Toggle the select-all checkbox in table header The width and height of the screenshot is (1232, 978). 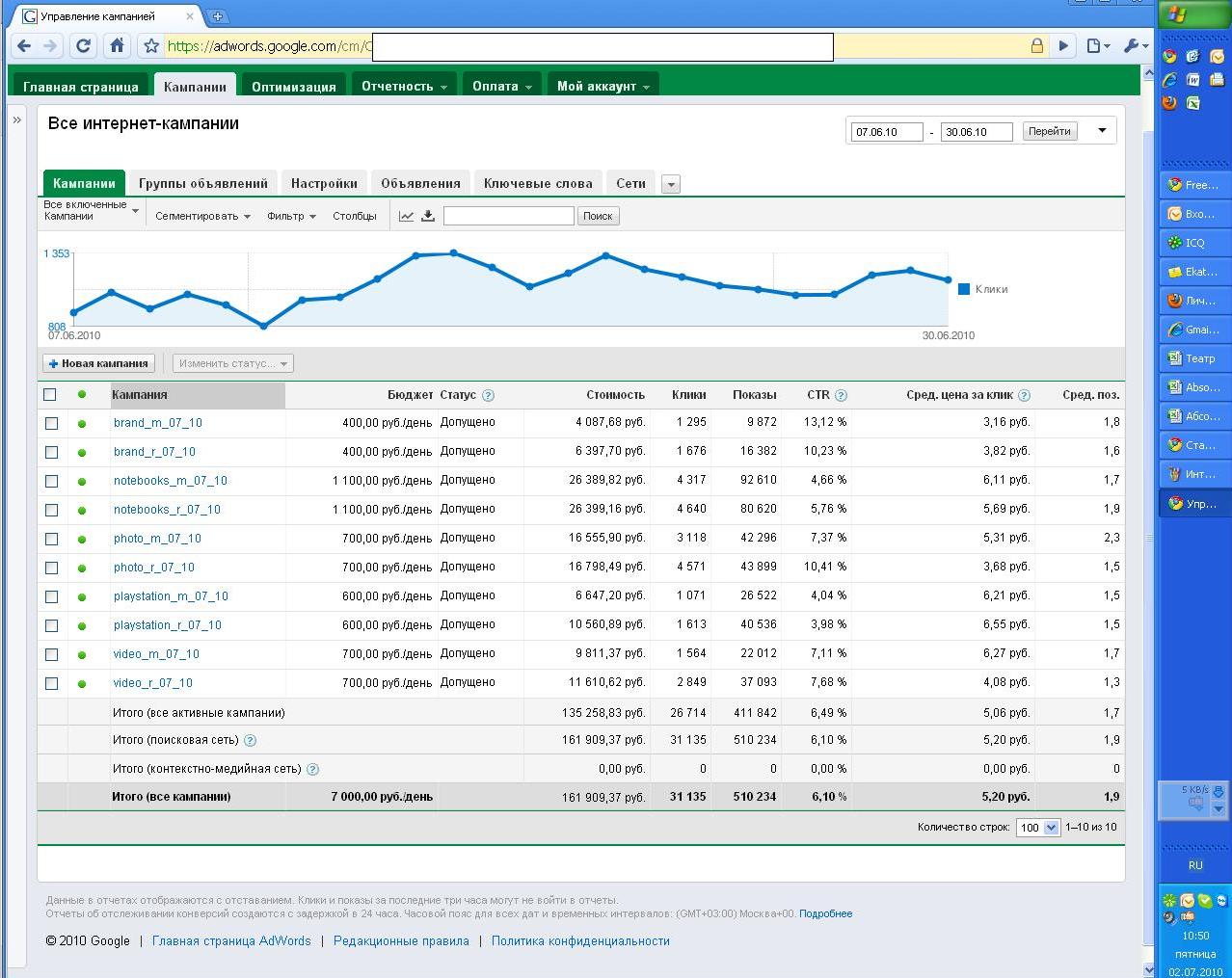[50, 394]
